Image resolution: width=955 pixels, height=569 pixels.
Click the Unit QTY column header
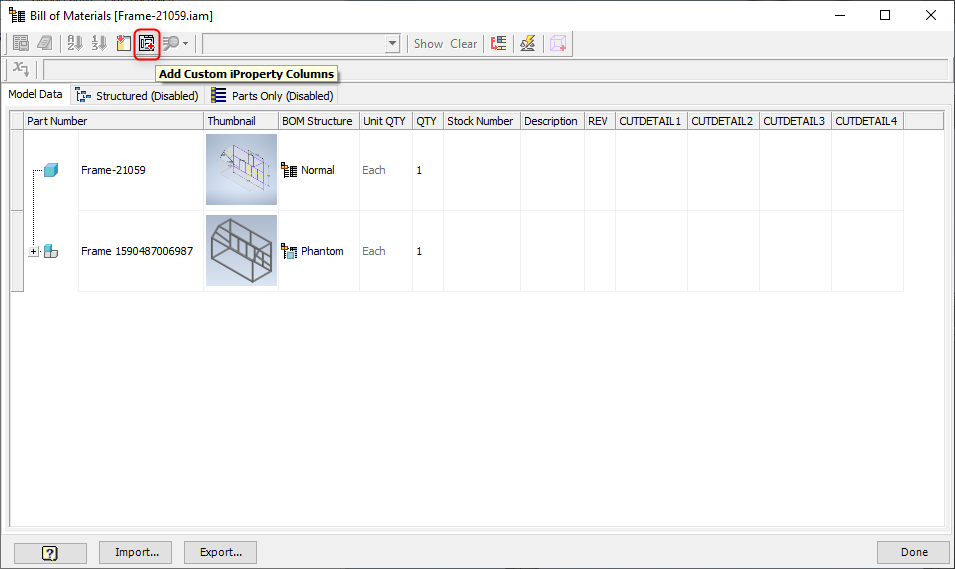386,121
